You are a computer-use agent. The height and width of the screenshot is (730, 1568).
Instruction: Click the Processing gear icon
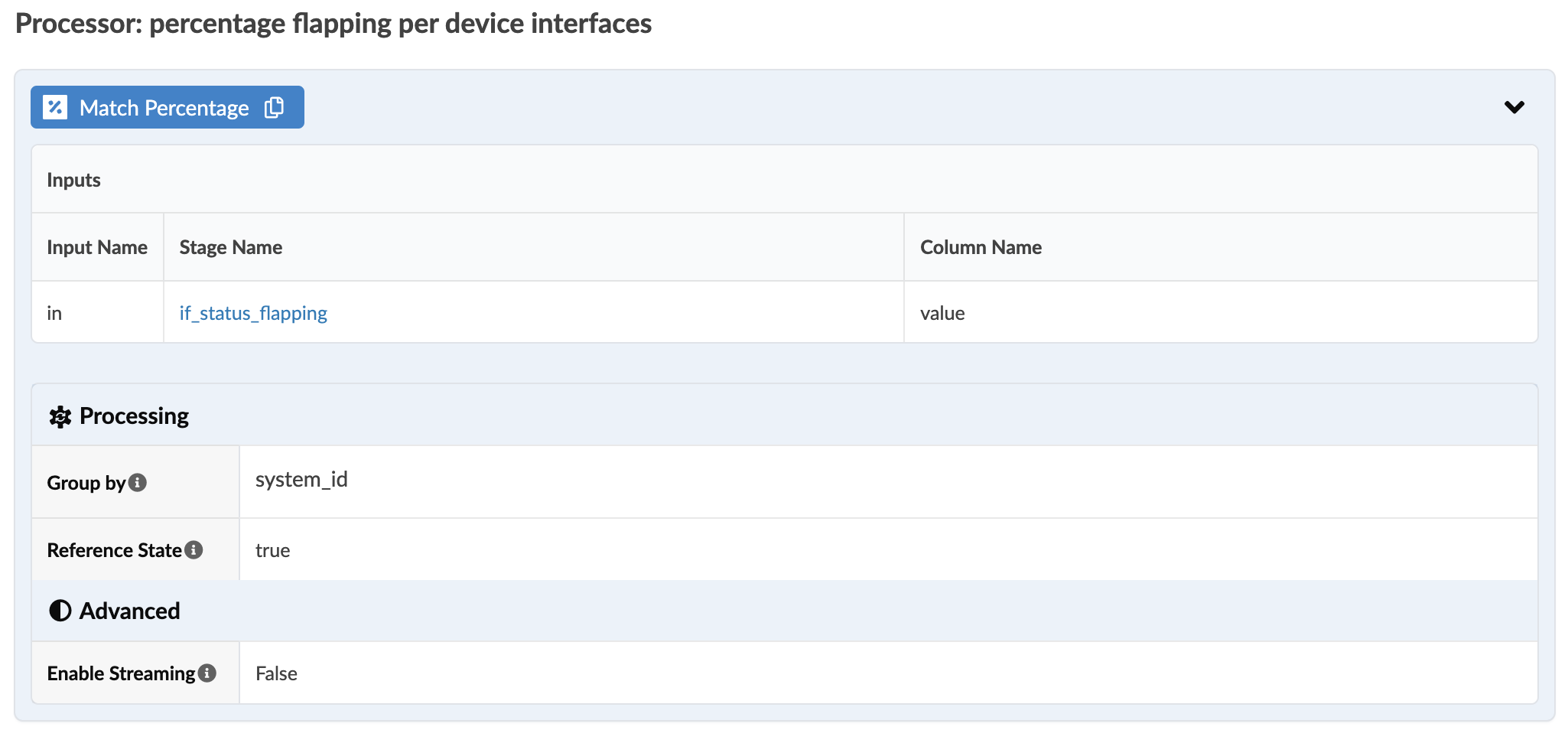(60, 416)
